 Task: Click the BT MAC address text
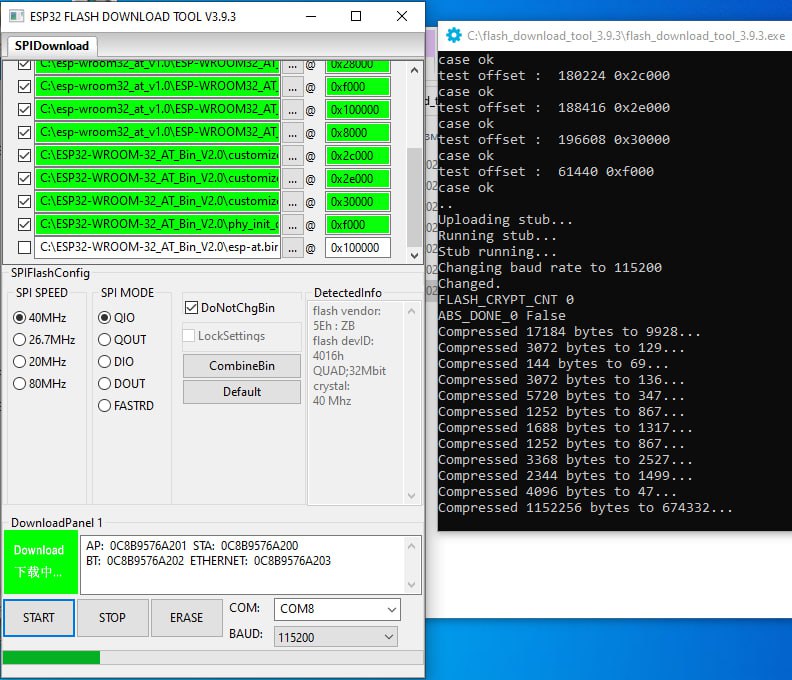135,561
